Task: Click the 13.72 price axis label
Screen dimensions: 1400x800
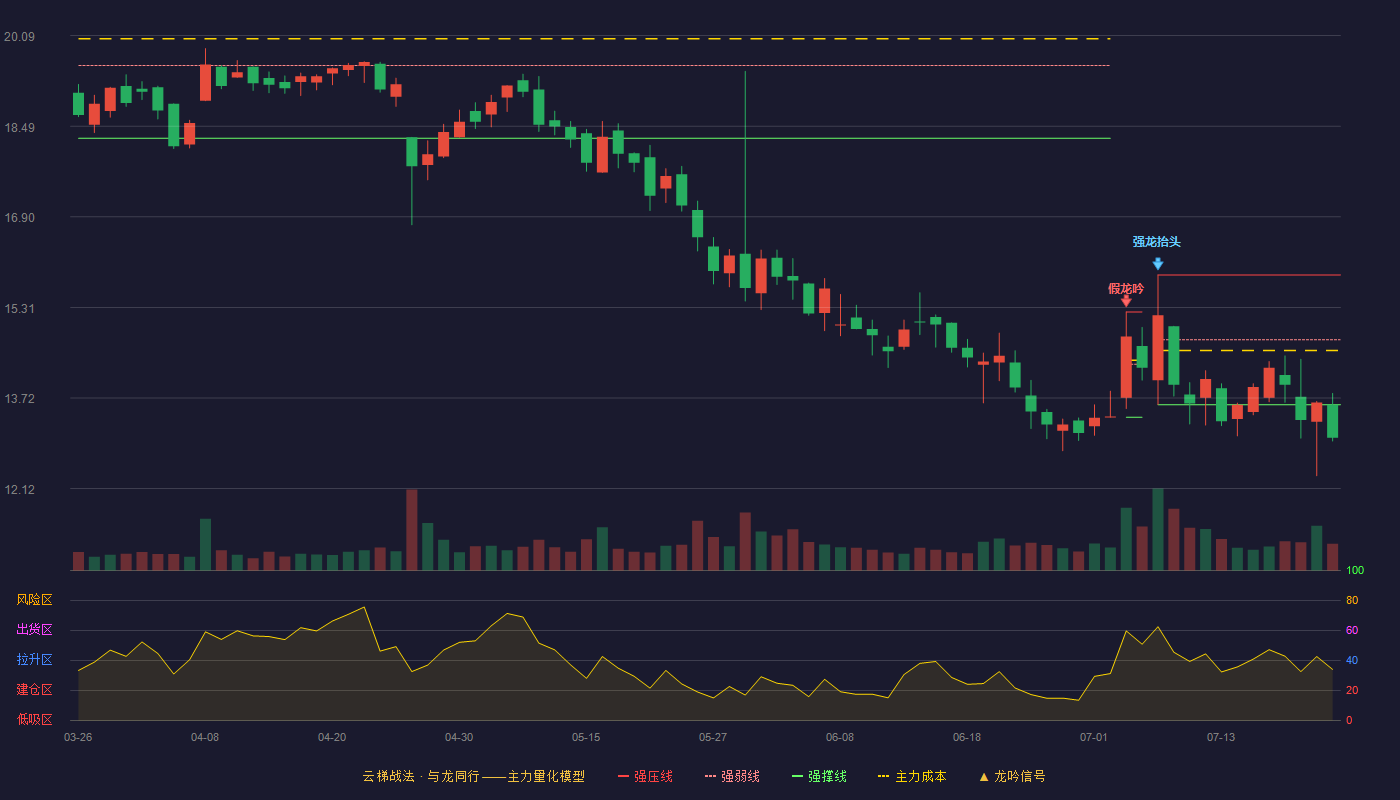Action: point(19,399)
